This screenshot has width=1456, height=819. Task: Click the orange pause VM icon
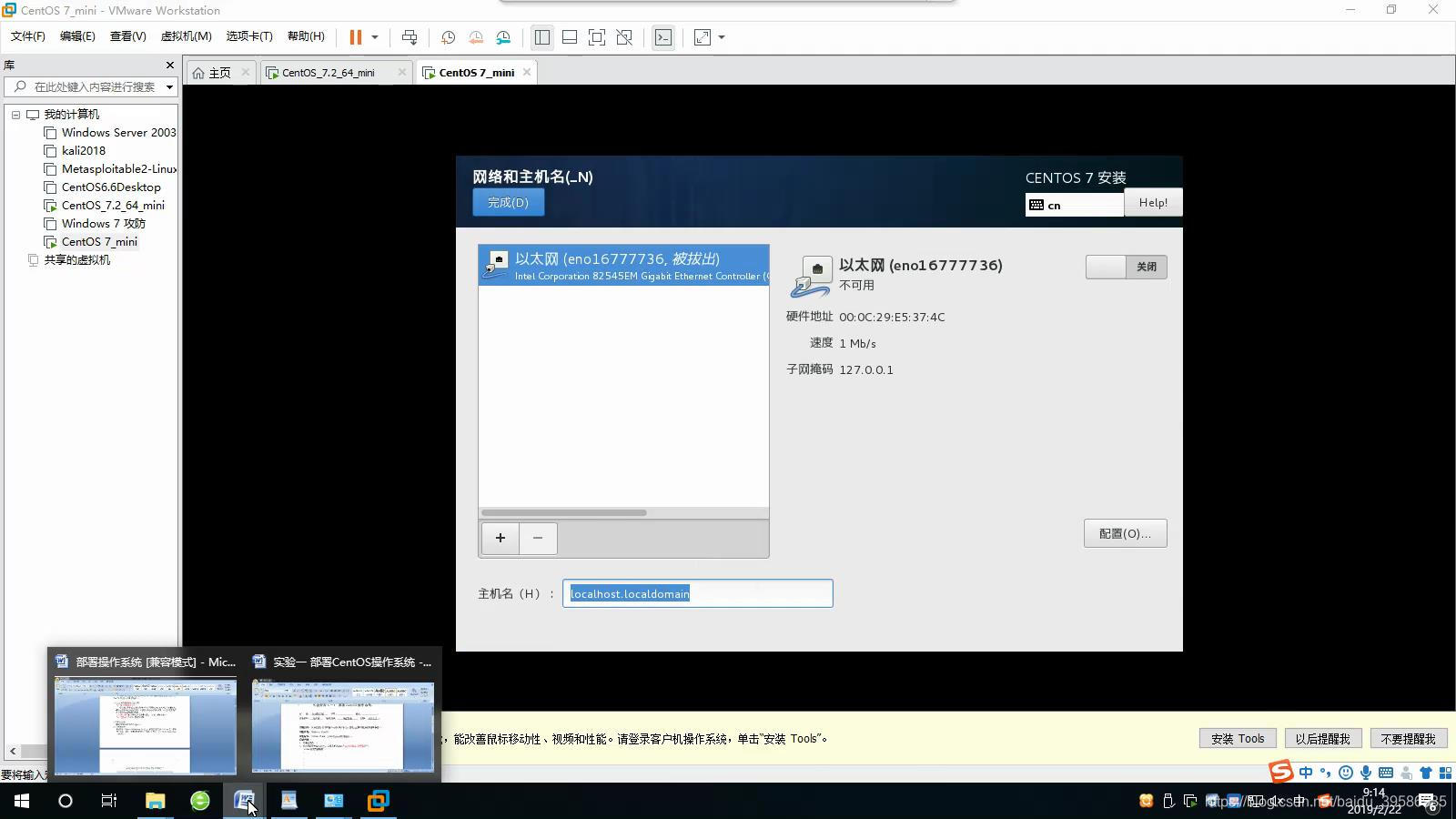[356, 37]
